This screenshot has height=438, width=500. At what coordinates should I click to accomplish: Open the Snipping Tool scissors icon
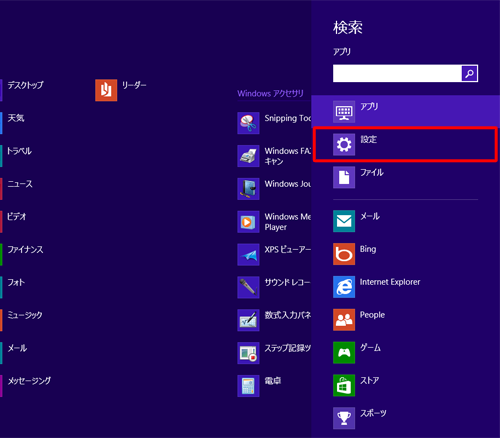point(248,123)
